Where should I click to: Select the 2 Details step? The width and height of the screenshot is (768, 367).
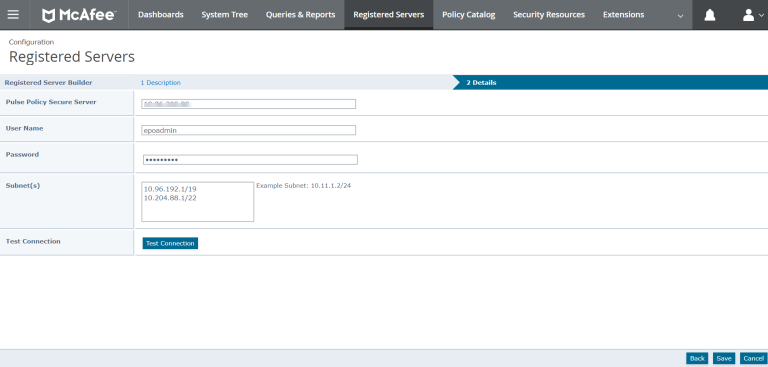point(481,83)
